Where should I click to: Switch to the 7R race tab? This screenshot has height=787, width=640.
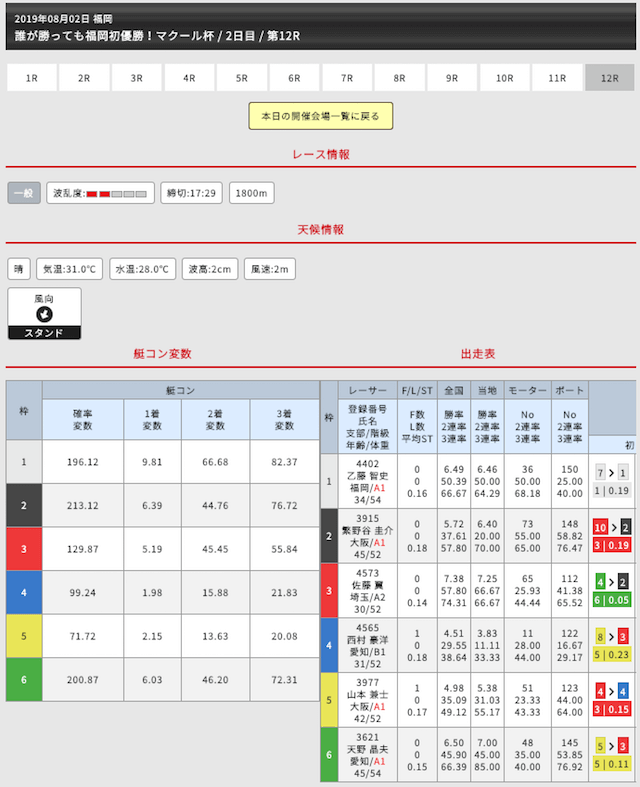coord(347,78)
